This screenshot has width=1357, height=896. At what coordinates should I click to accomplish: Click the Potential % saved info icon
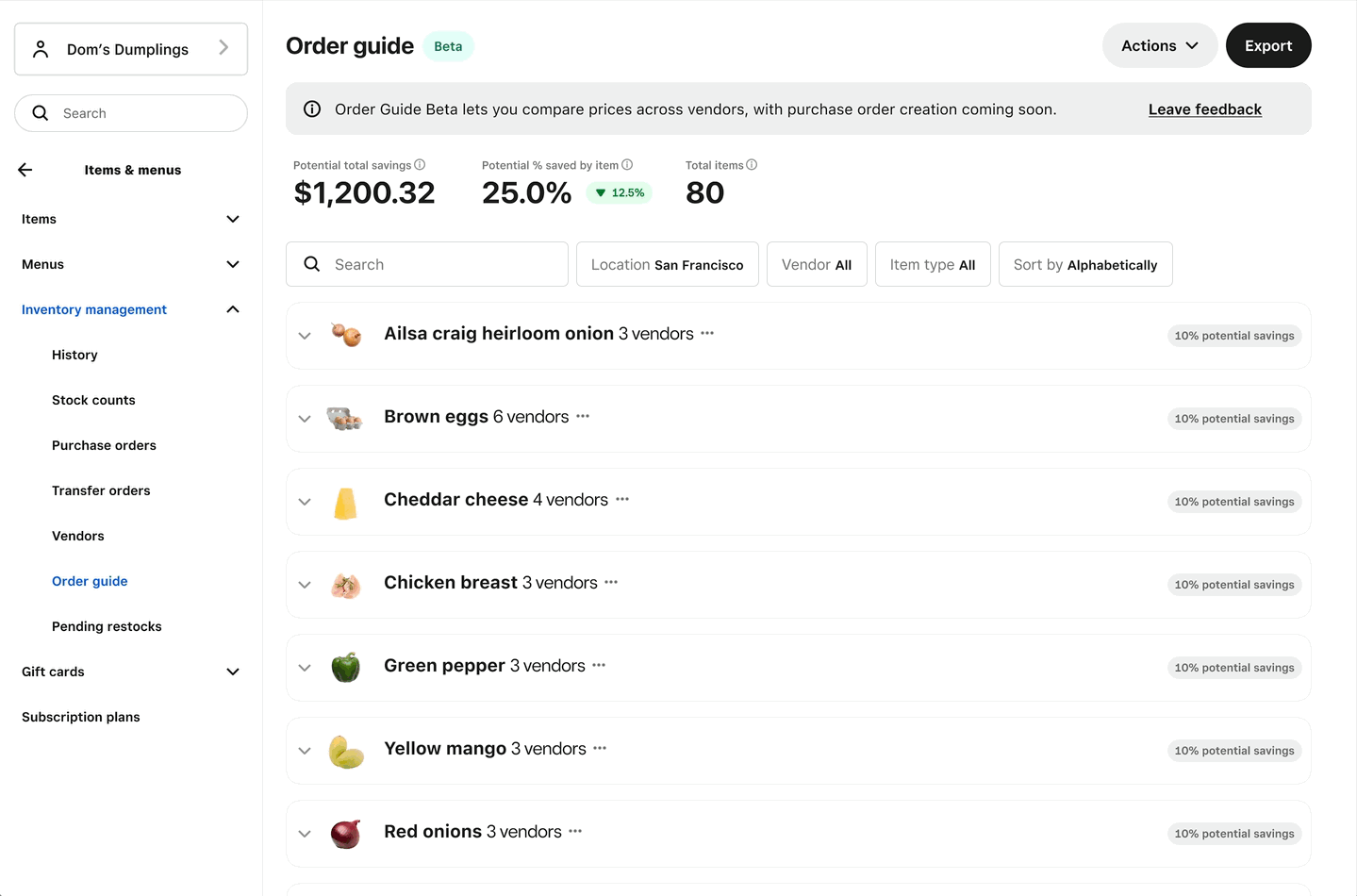(627, 165)
